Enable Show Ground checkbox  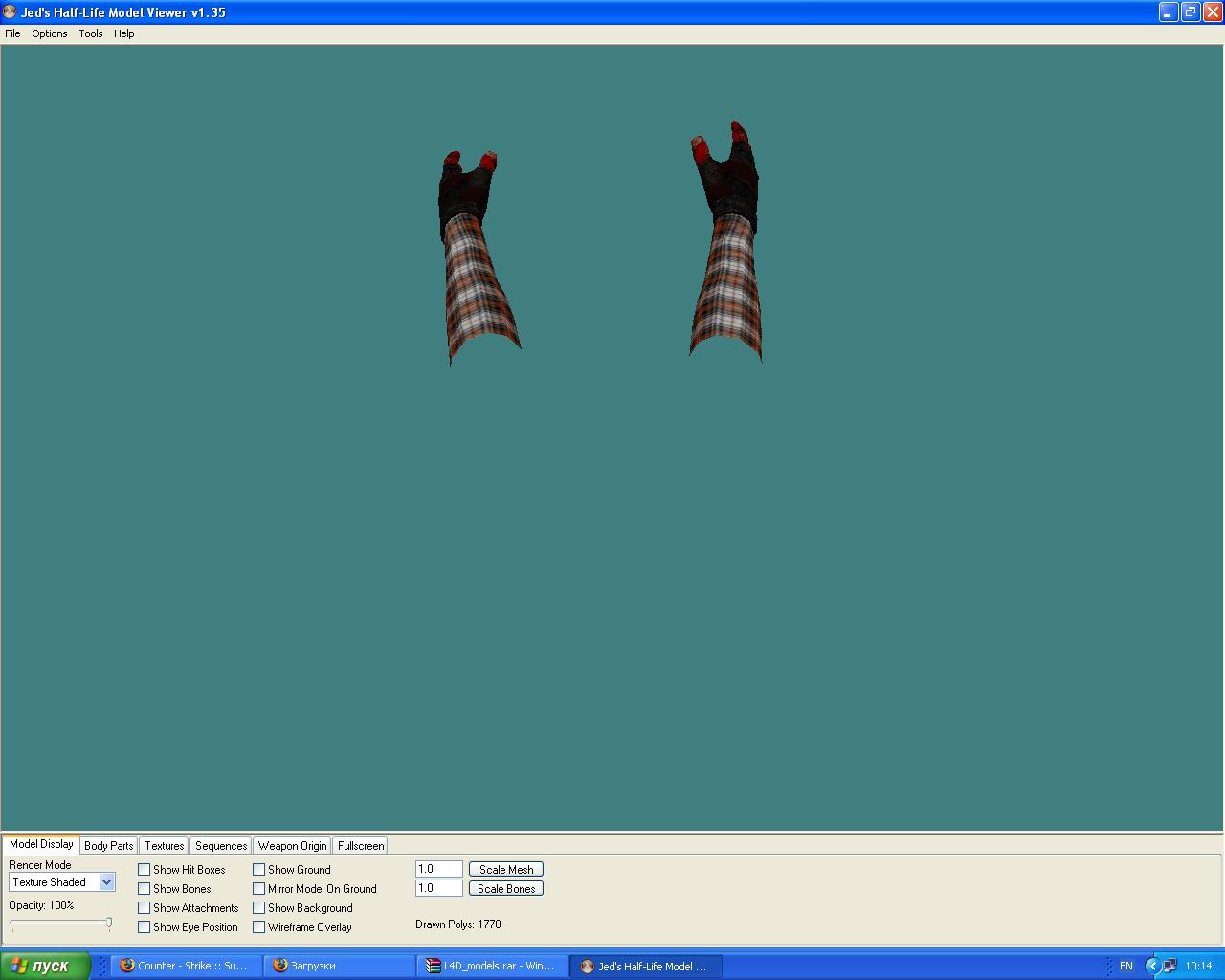pyautogui.click(x=259, y=870)
